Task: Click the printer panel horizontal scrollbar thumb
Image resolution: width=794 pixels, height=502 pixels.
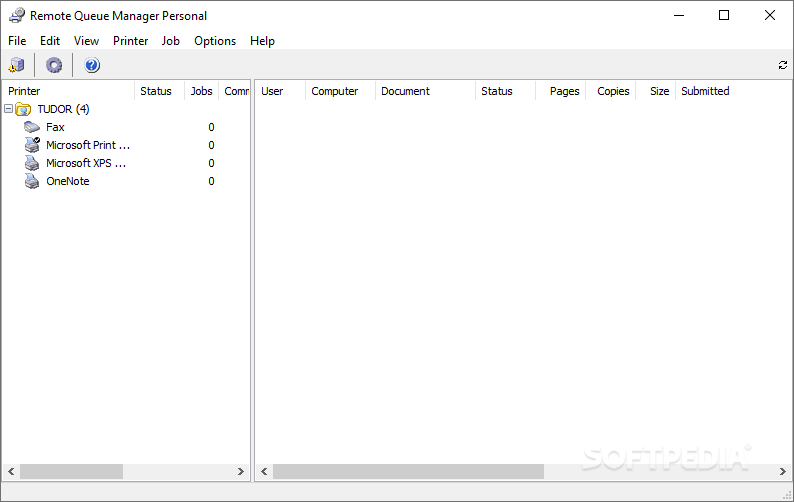Action: coord(71,472)
